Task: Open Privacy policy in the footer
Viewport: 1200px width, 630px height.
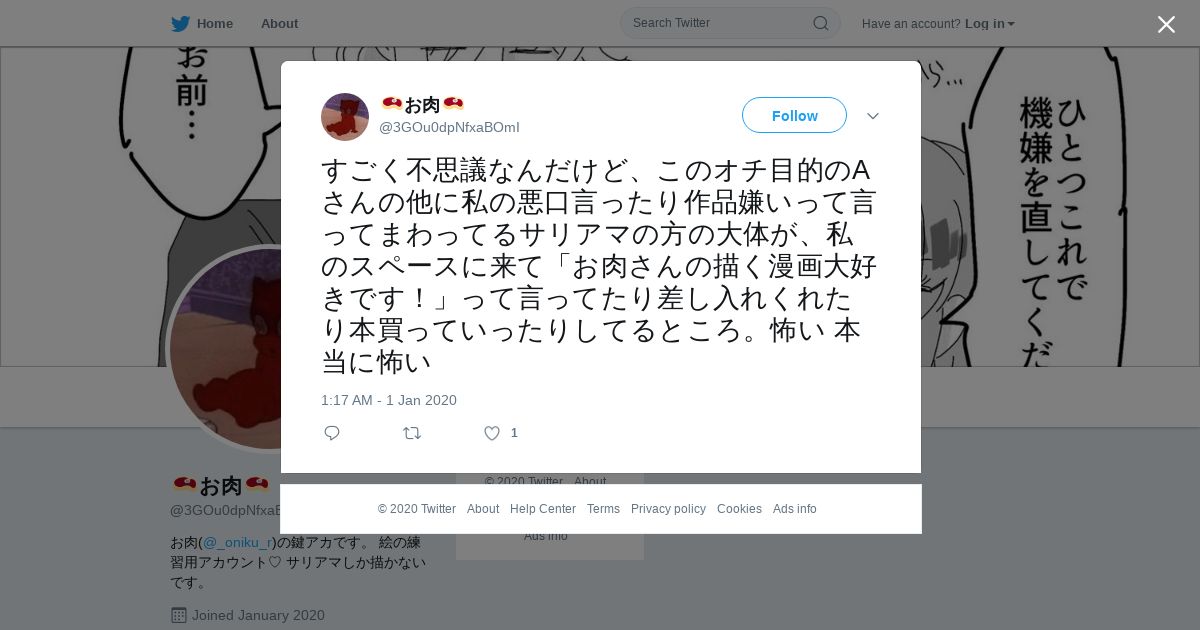Action: click(x=668, y=509)
